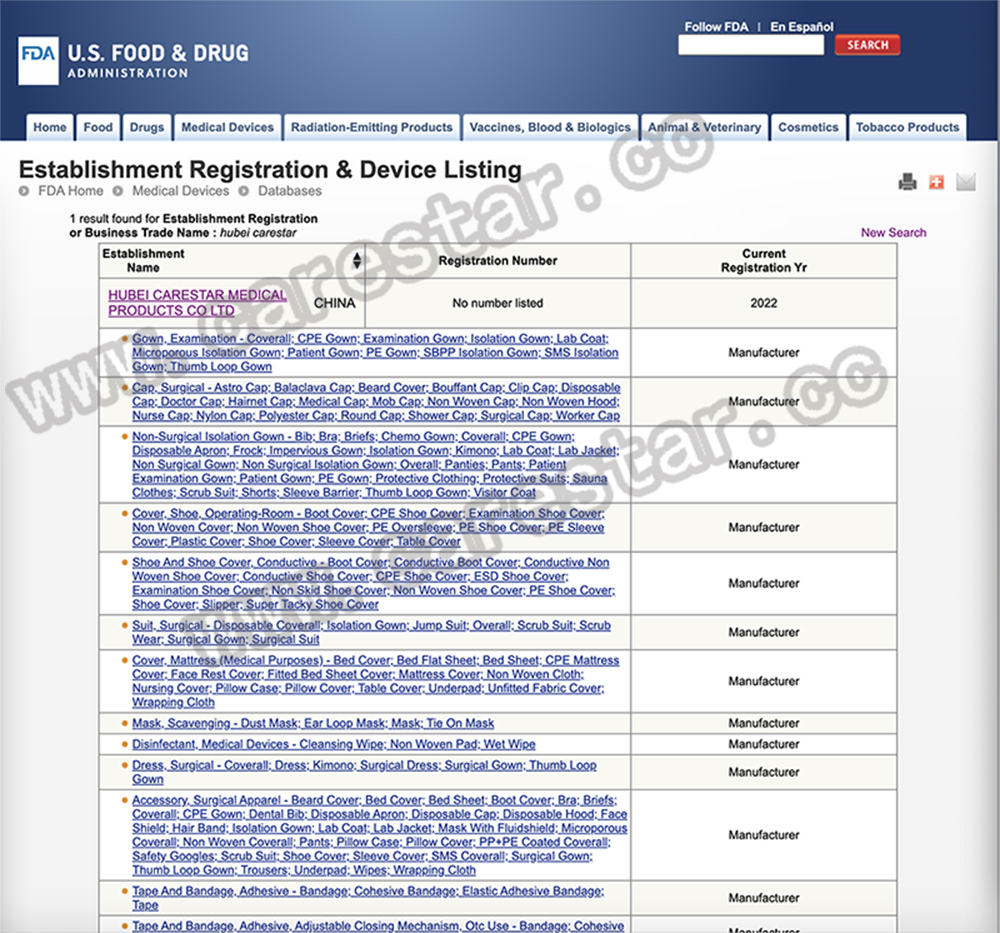
Task: Click the FDA logo icon
Action: click(x=38, y=61)
